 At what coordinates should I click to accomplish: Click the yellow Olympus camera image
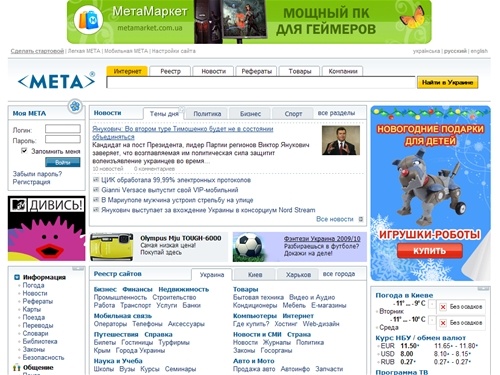112,247
